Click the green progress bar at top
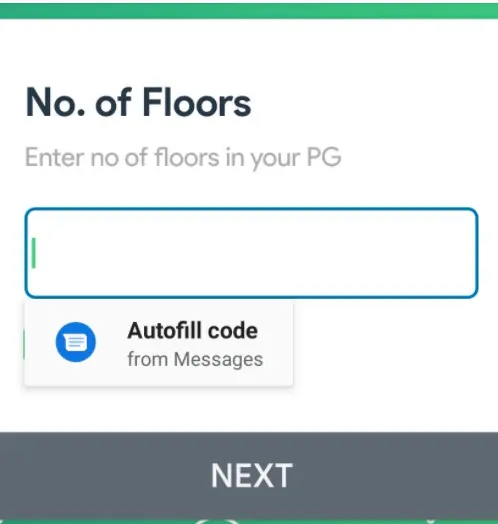Viewport: 498px width, 524px height. [249, 11]
